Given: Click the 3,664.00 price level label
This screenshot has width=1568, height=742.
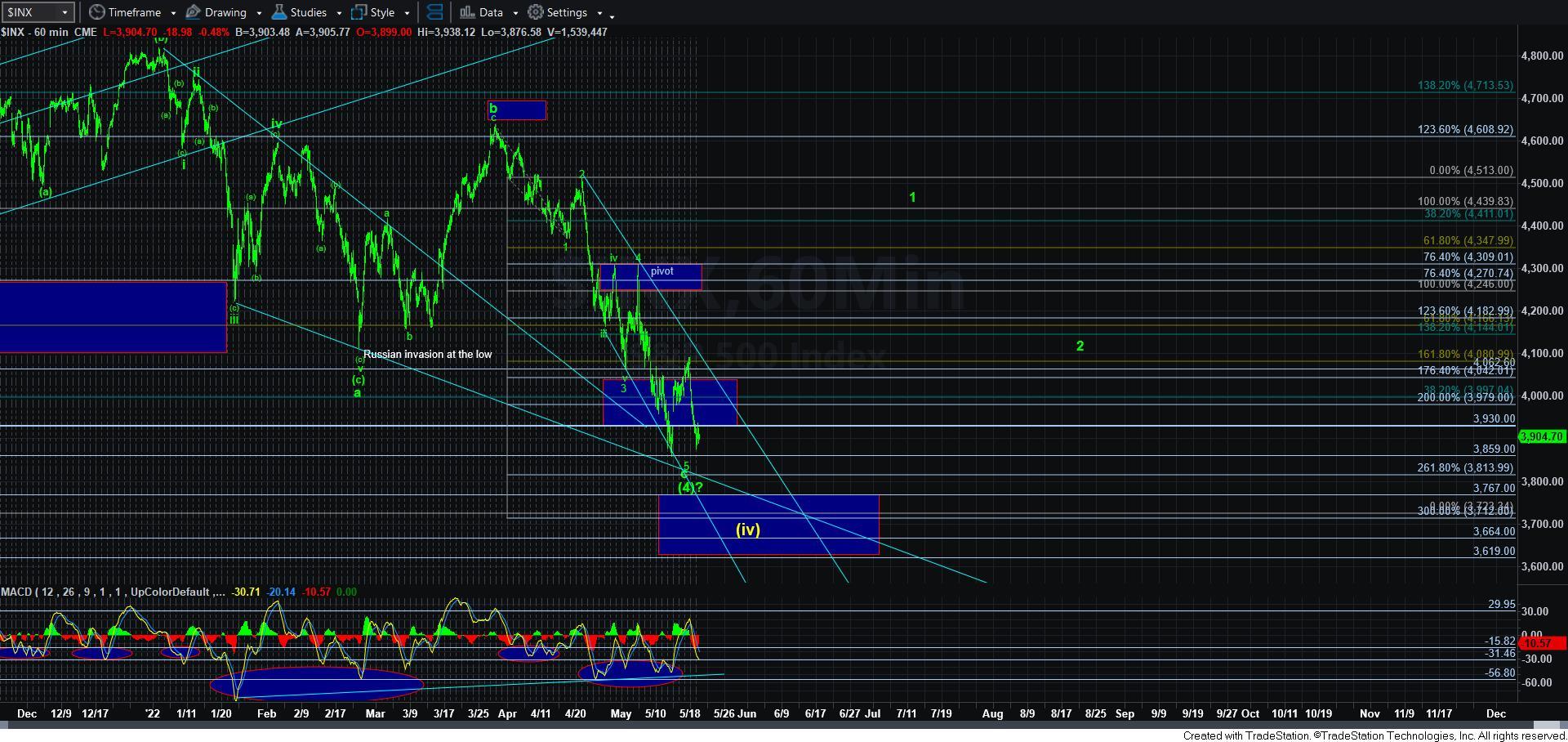Looking at the screenshot, I should [x=1494, y=531].
